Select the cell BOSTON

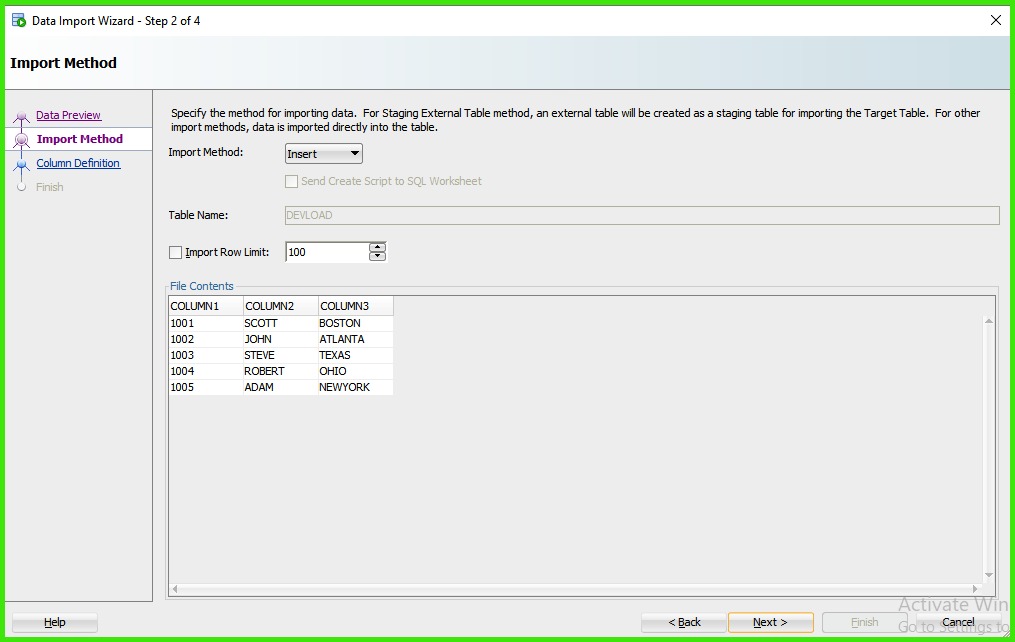356,323
